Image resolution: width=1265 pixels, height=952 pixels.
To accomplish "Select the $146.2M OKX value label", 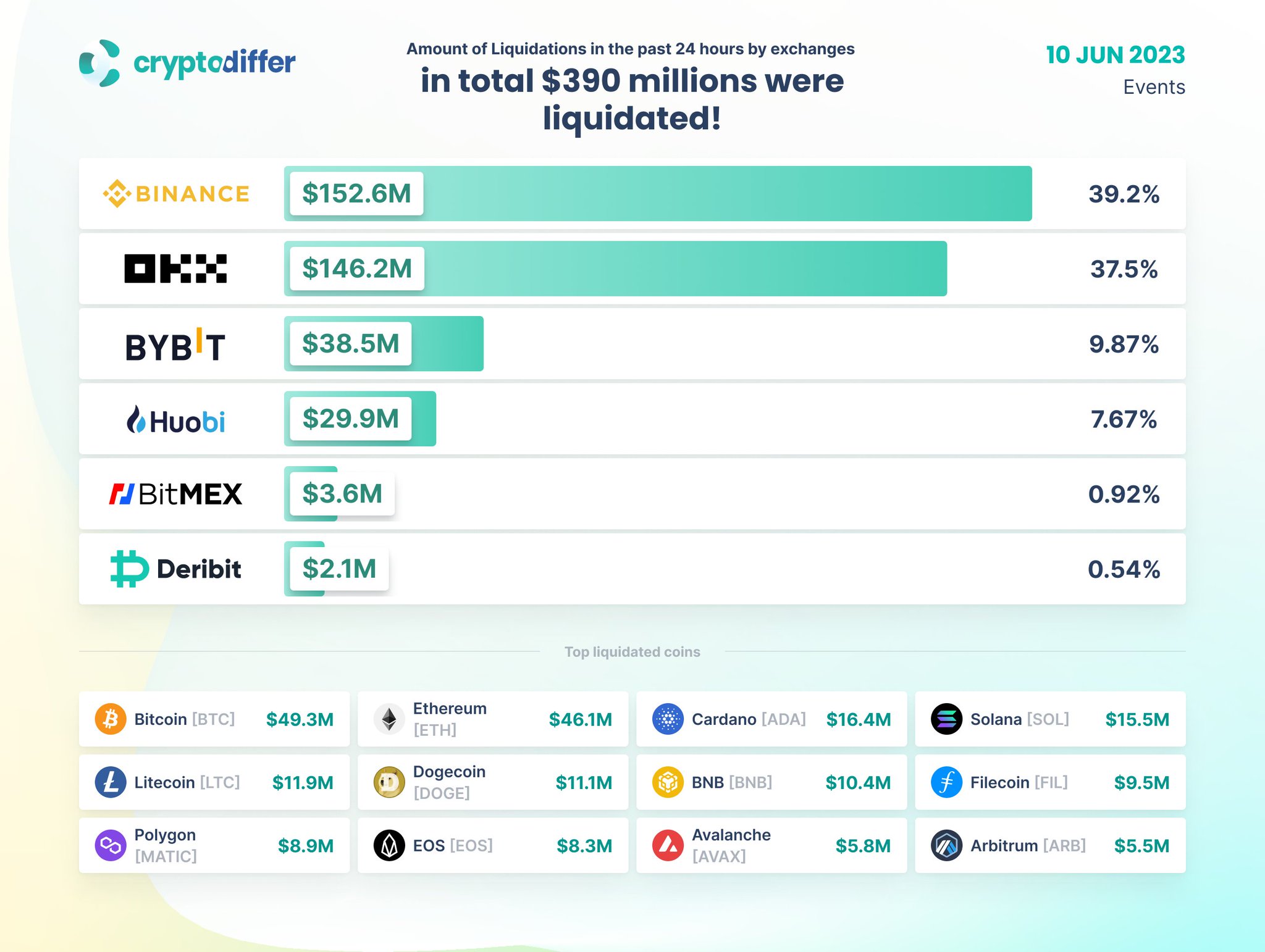I will (357, 269).
